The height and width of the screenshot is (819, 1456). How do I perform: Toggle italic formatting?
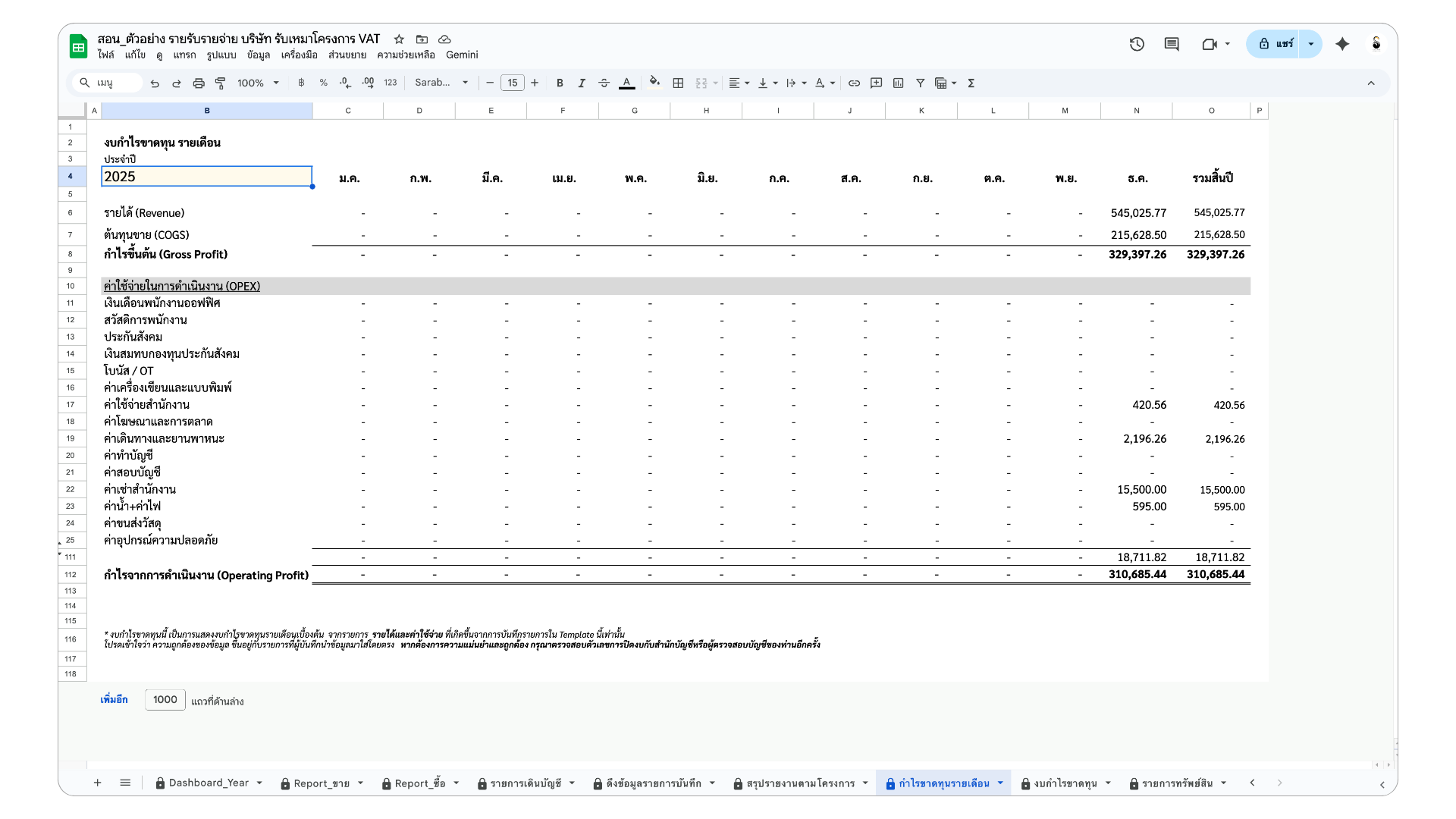click(582, 83)
